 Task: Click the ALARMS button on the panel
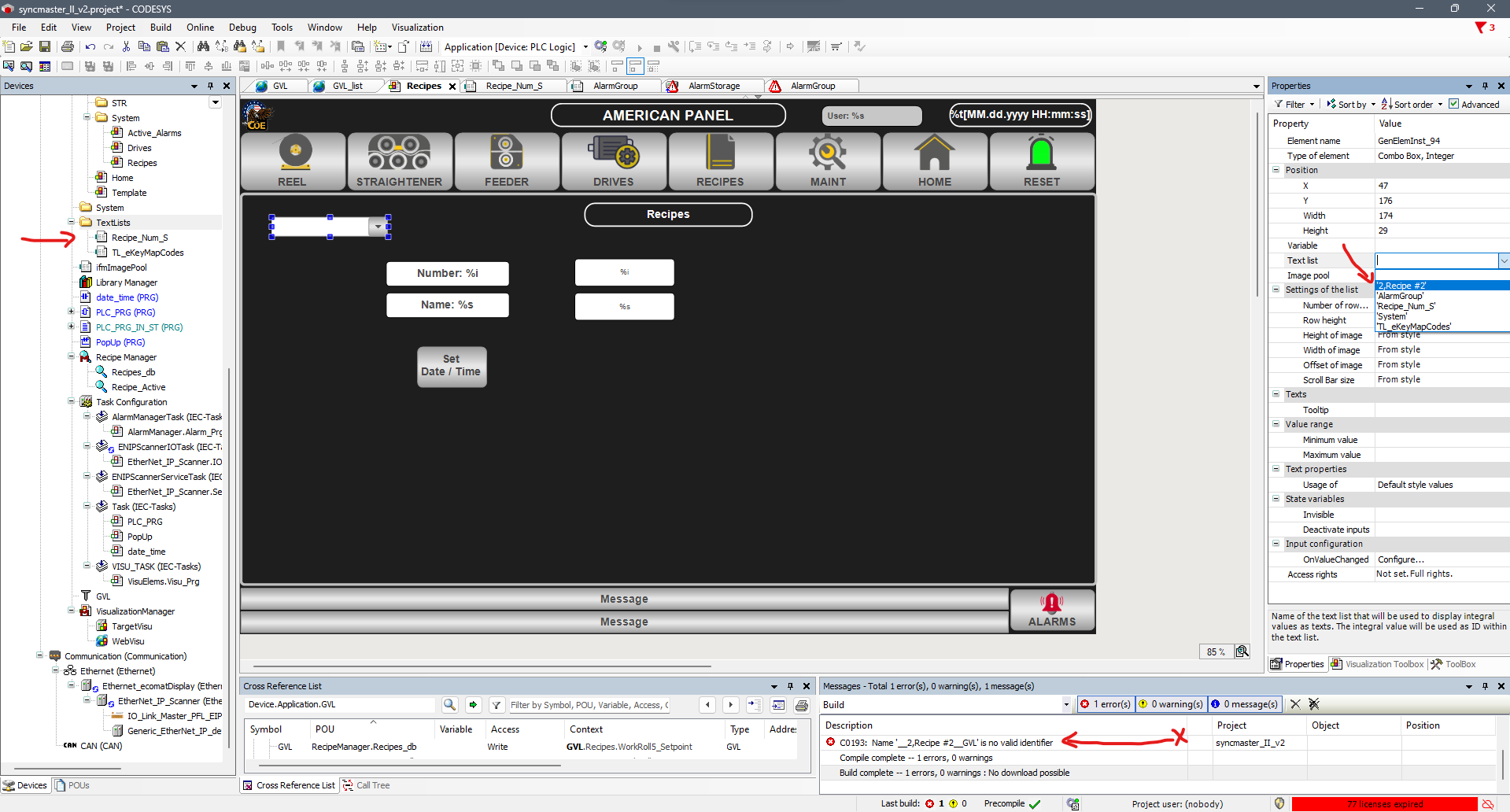coord(1052,611)
